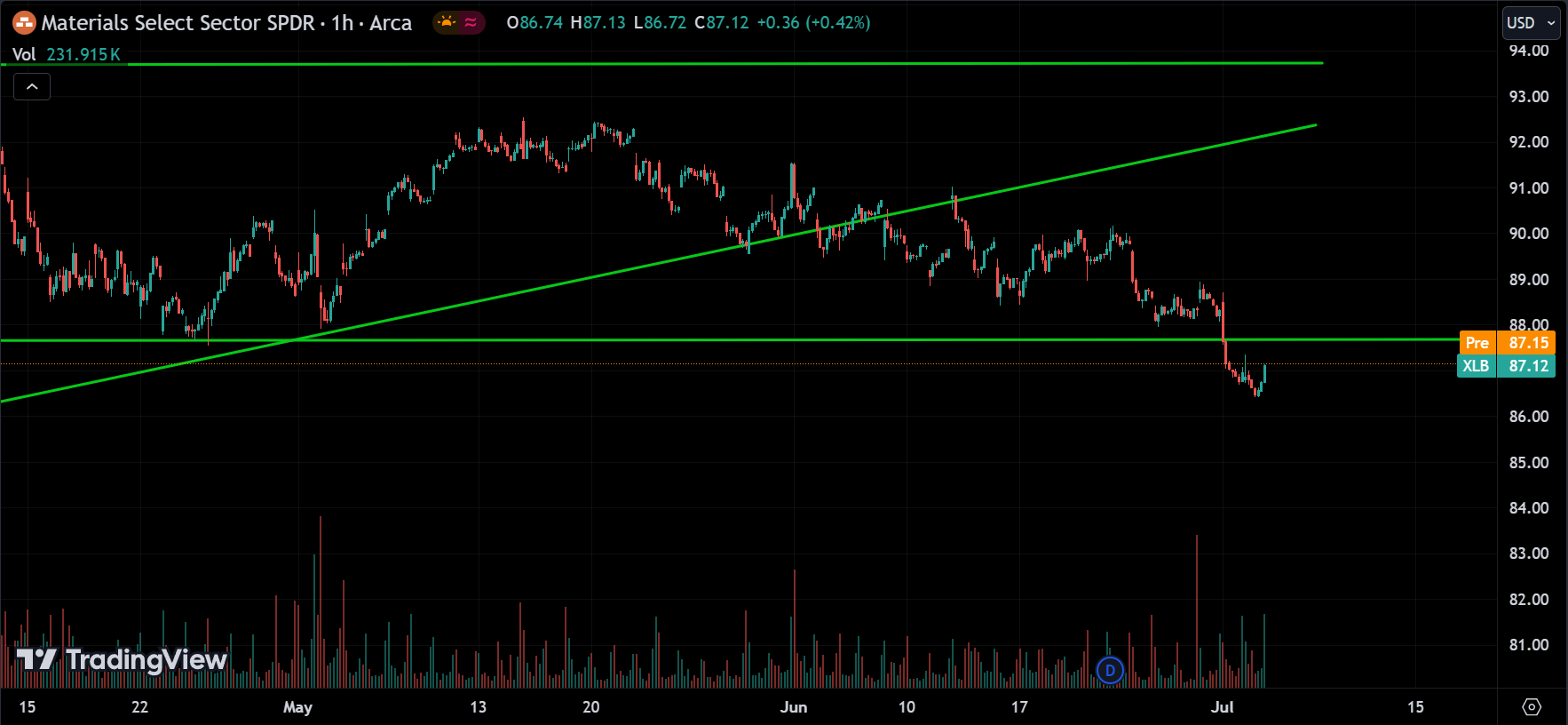Screen dimensions: 1568x725
Task: Click the open value O86.74
Action: tap(535, 22)
